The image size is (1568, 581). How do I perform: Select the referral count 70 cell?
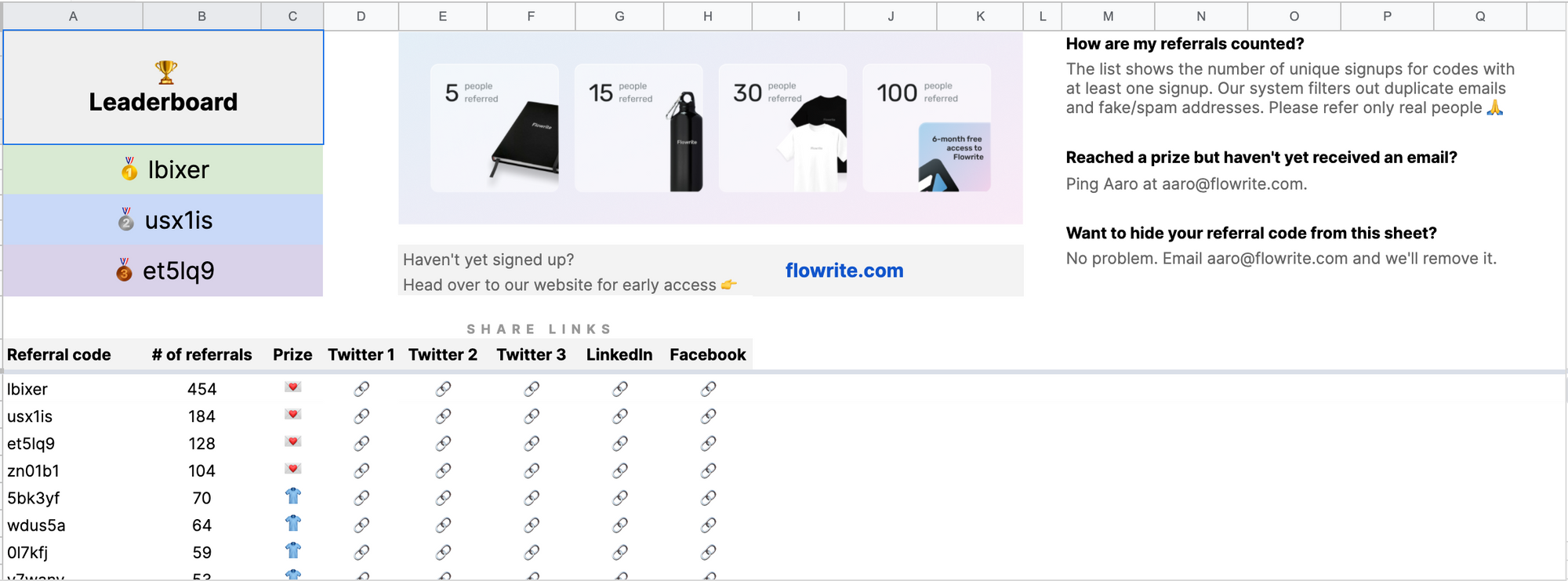coord(201,498)
